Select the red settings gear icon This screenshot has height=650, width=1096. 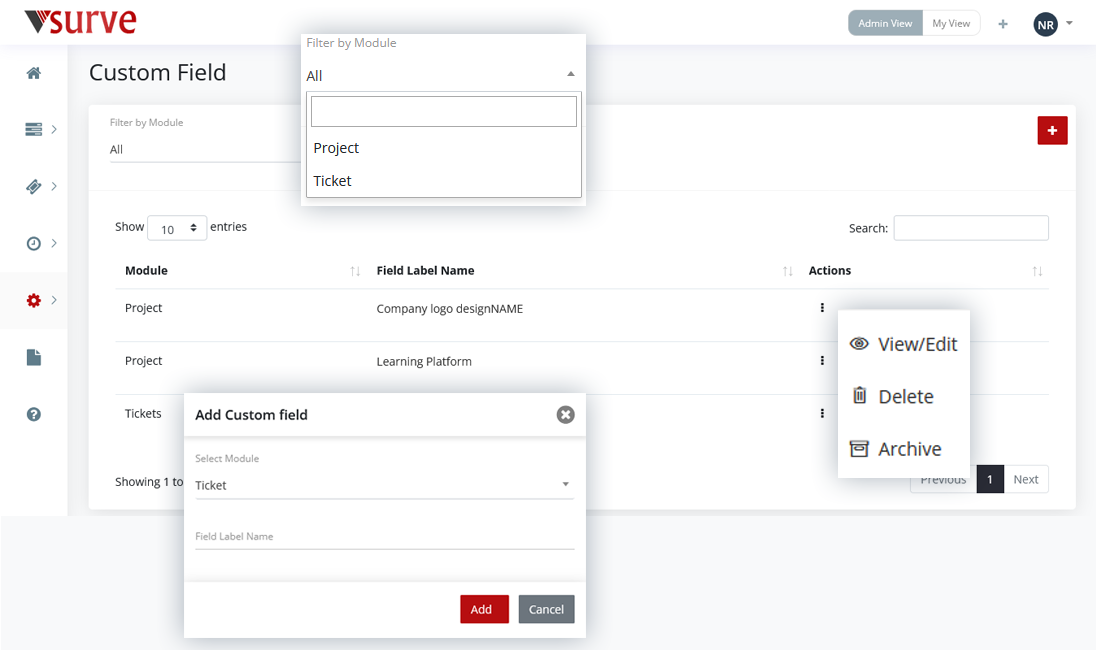[34, 301]
